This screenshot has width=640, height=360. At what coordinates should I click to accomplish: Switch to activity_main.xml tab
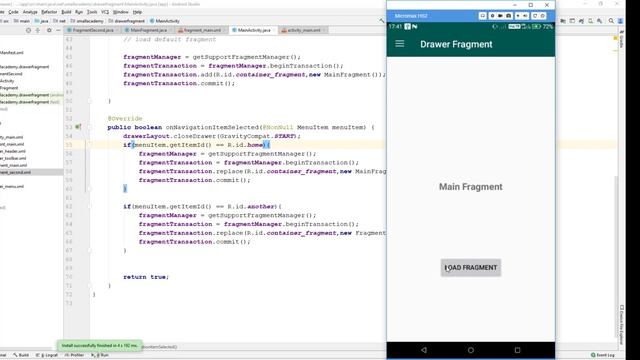pos(304,30)
